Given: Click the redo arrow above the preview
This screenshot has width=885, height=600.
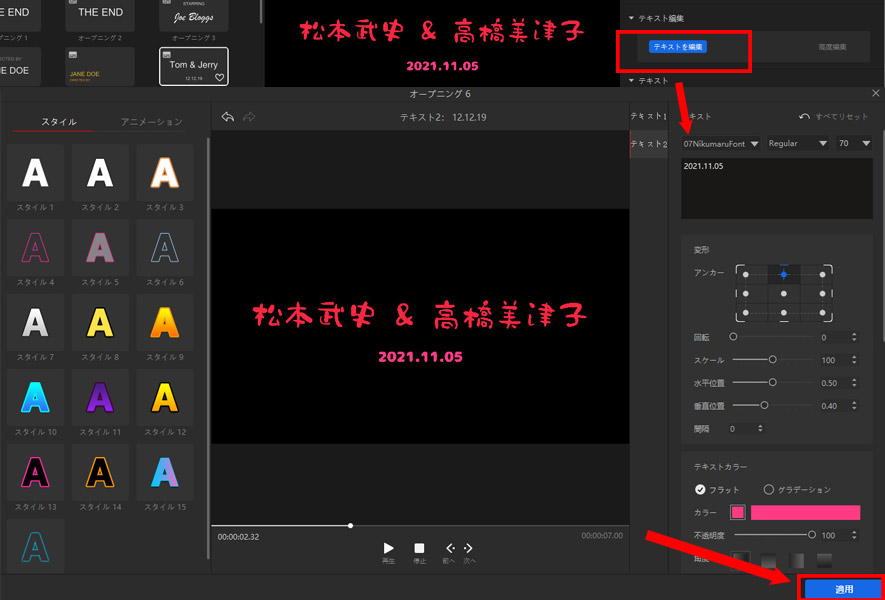Looking at the screenshot, I should point(249,117).
